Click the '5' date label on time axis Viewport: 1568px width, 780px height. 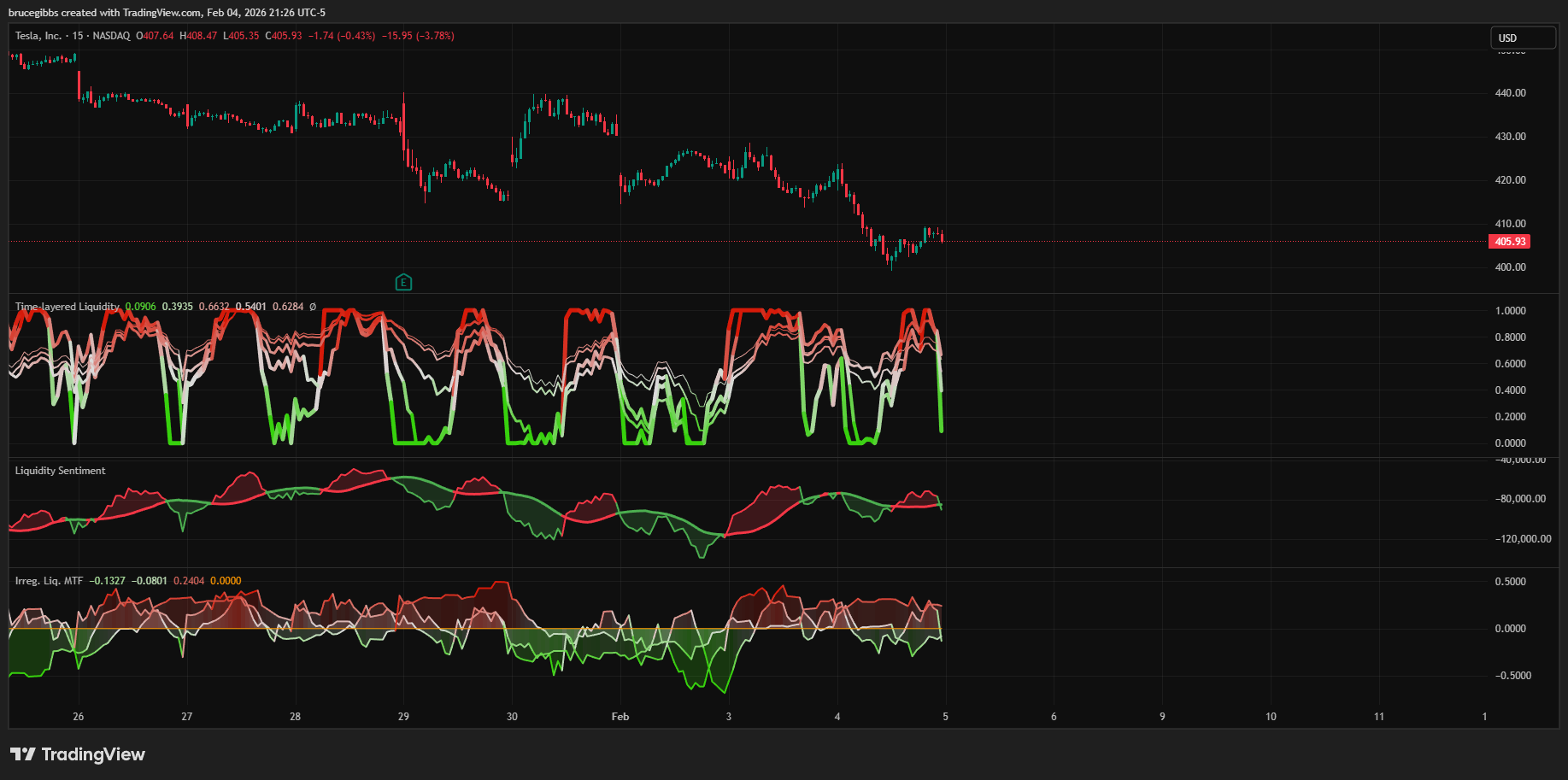click(x=945, y=717)
